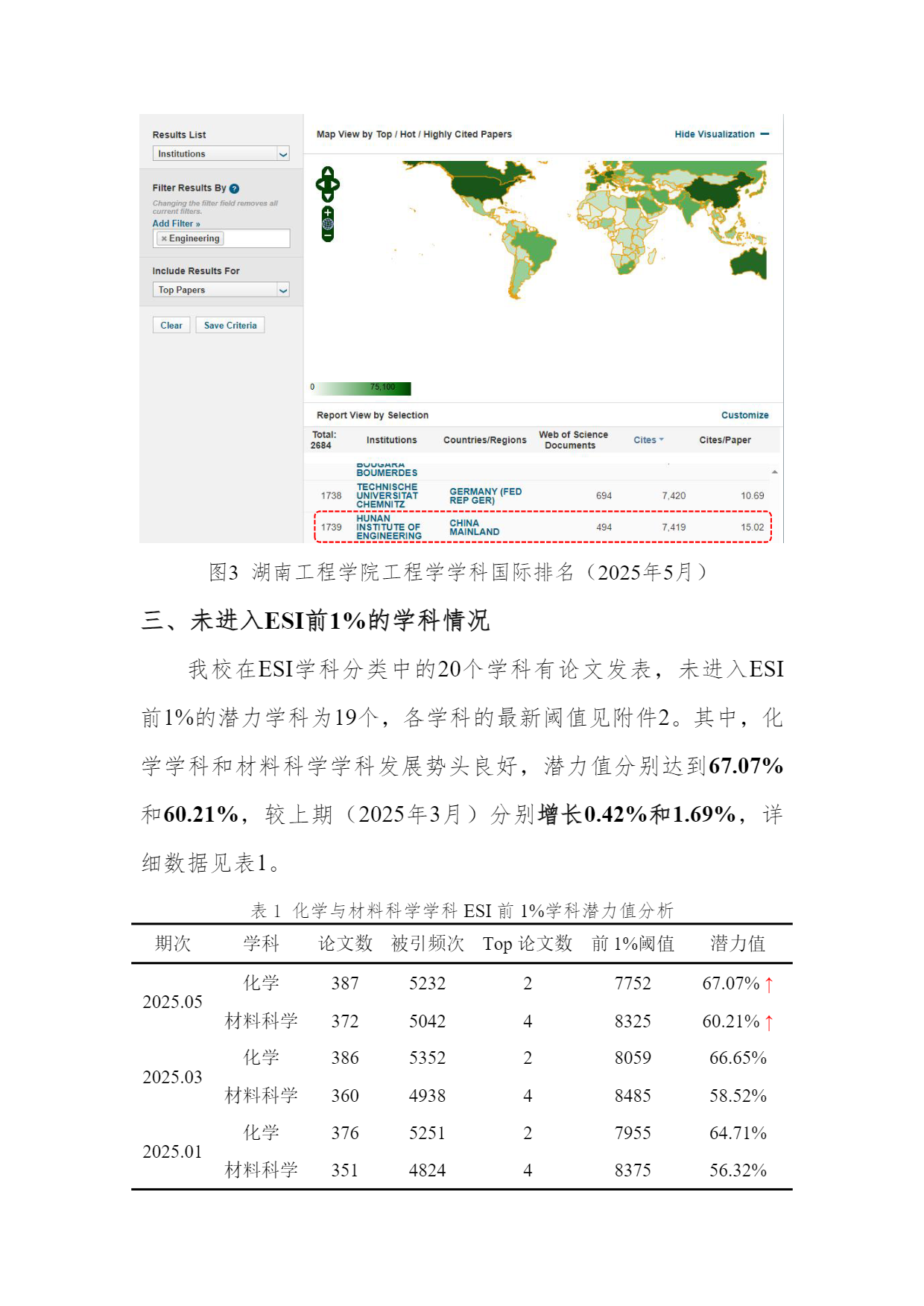Image resolution: width=924 pixels, height=1306 pixels.
Task: Zoom in on the map
Action: (328, 212)
